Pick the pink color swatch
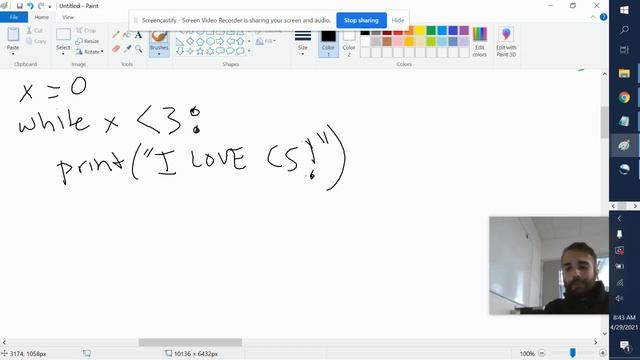Viewport: 640px width, 360px height. 398,41
